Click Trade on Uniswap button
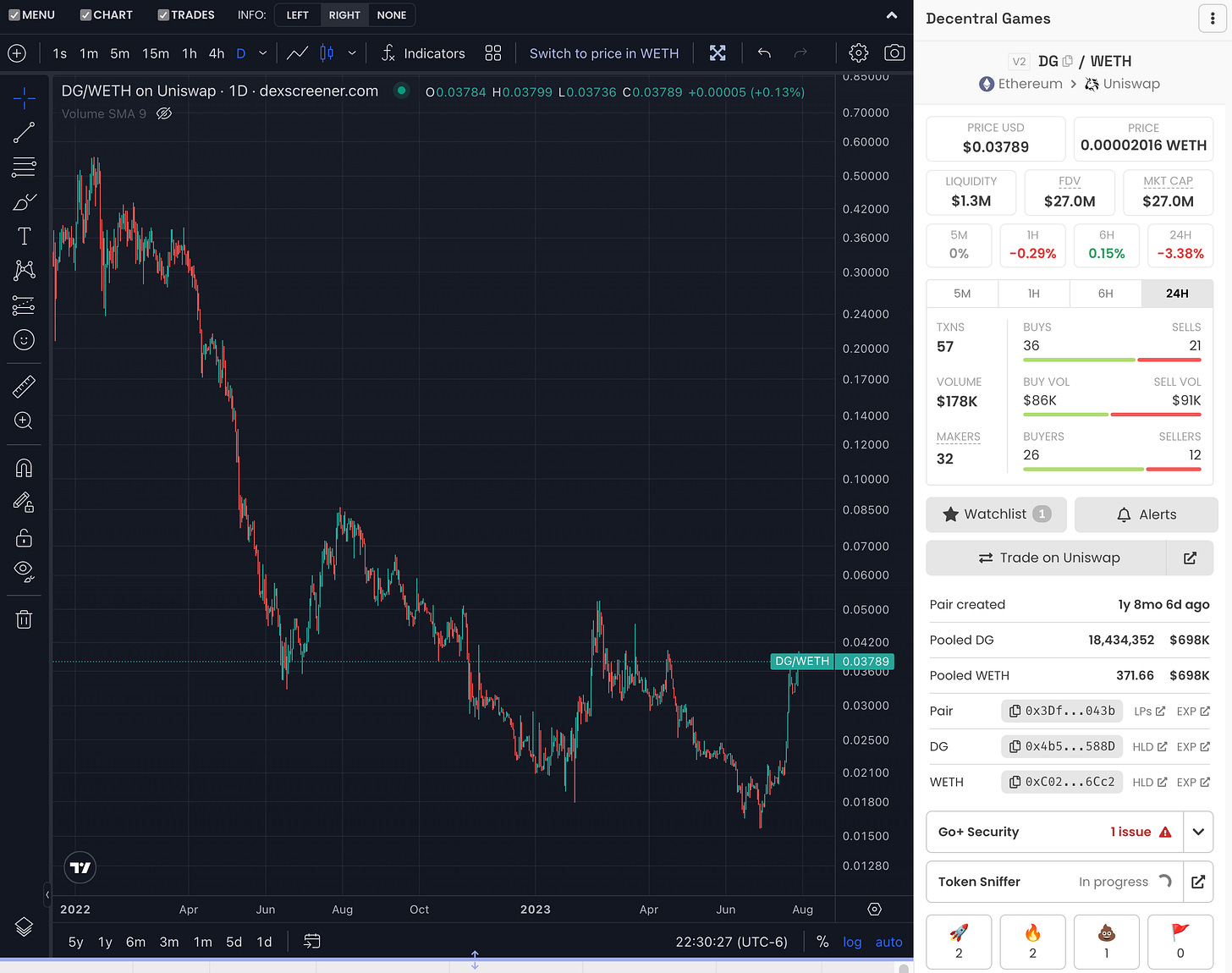Screen dimensions: 1232x973 (1048, 558)
